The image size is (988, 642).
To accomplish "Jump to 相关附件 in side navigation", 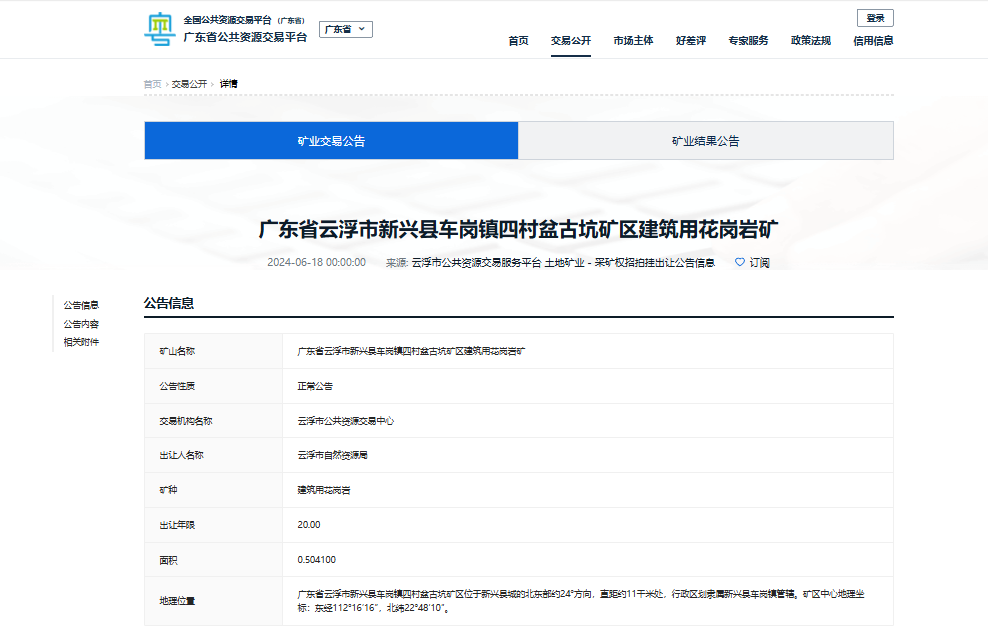I will (x=81, y=342).
